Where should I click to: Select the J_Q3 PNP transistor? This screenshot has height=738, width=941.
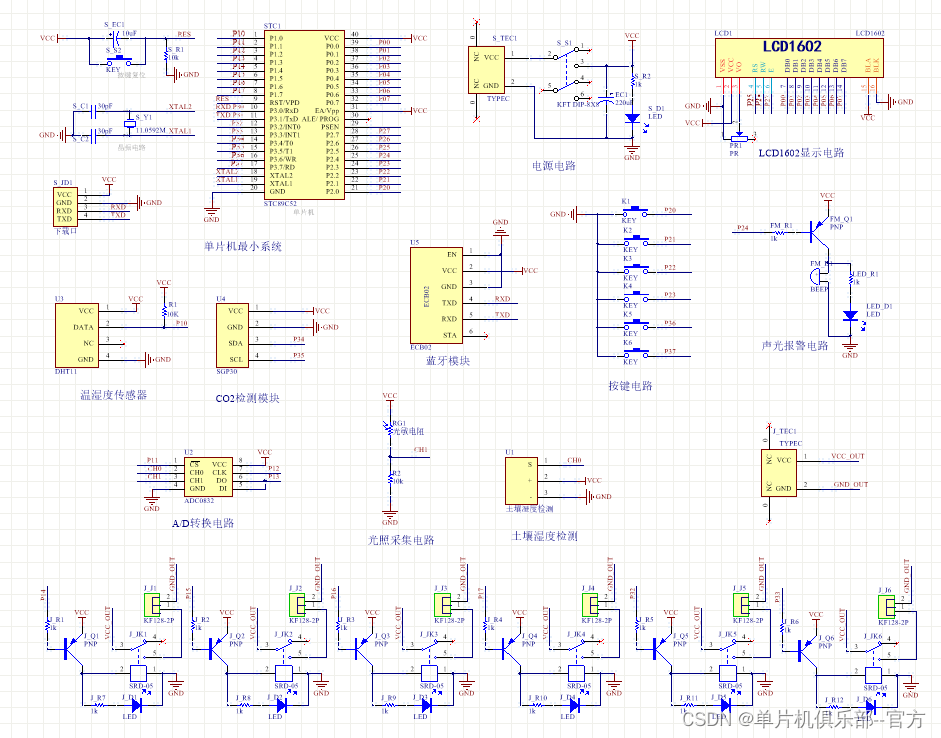(x=363, y=648)
